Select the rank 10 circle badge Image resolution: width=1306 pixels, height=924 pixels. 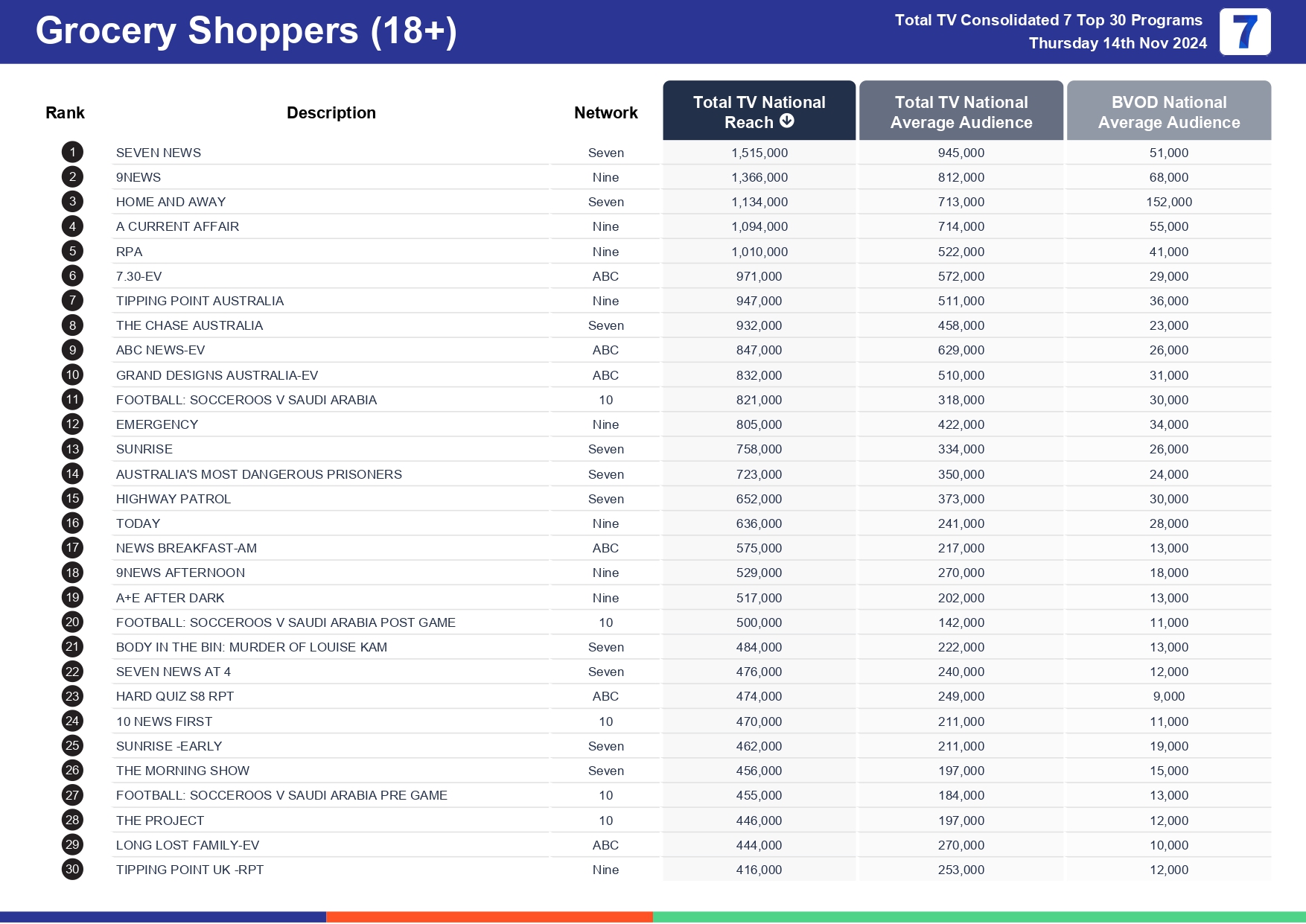click(72, 375)
